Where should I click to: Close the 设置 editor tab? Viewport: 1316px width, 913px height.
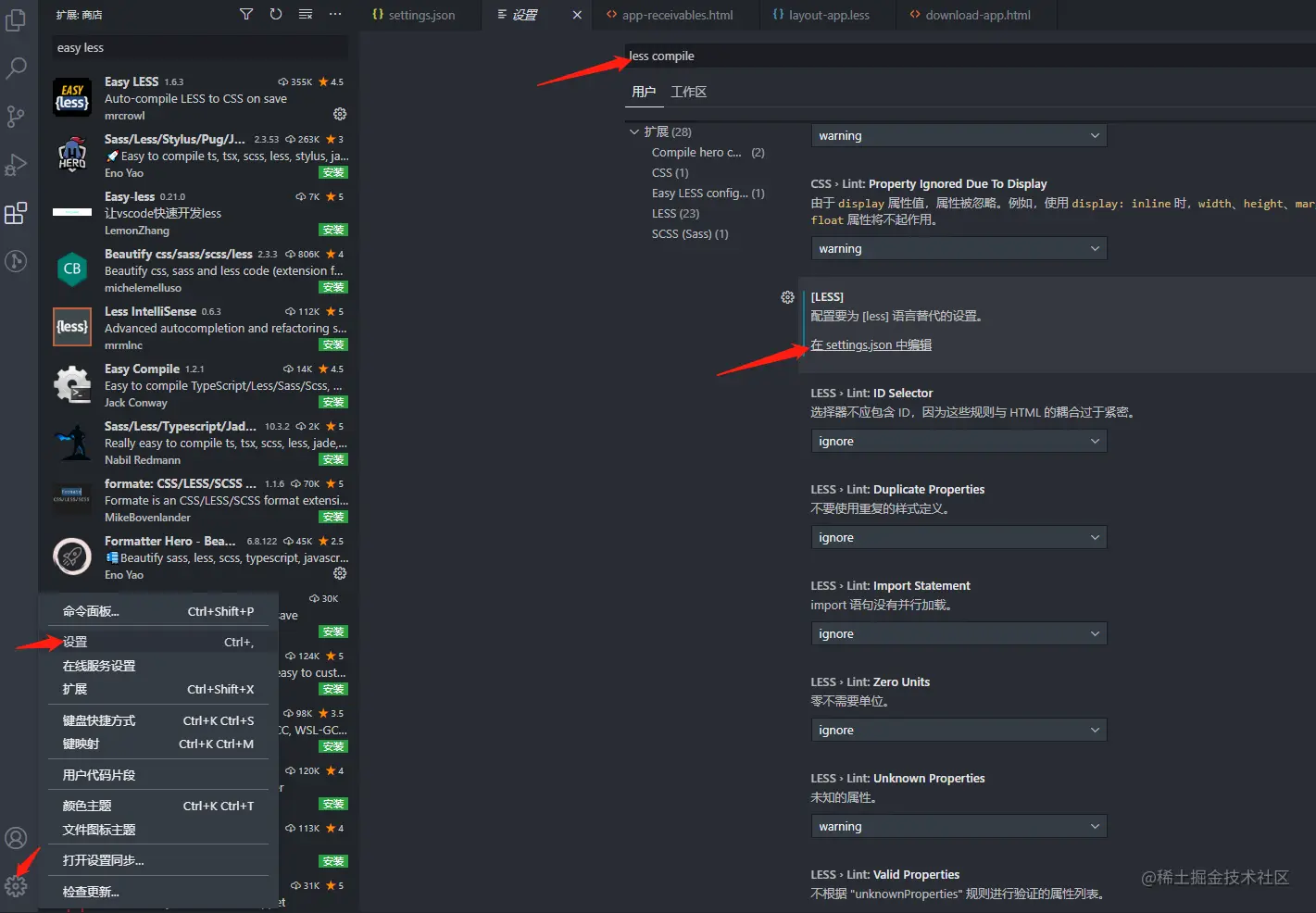(577, 15)
